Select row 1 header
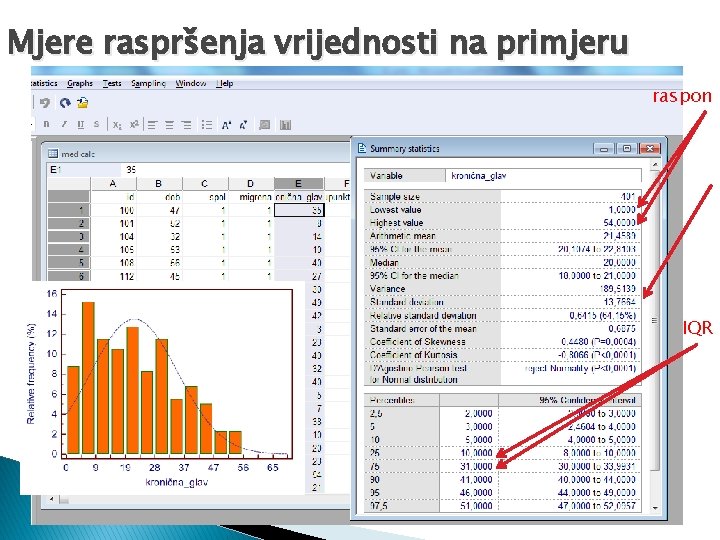The width and height of the screenshot is (720, 540). [69, 210]
